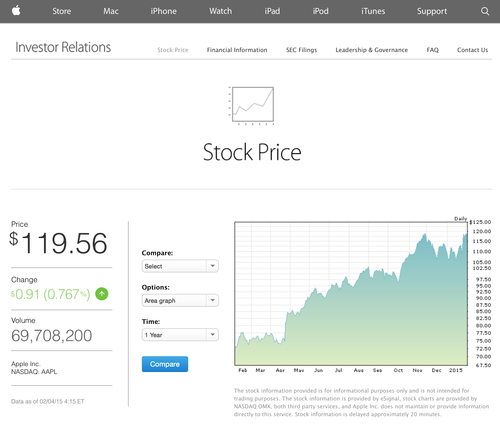Click the Options: field label

tap(156, 287)
